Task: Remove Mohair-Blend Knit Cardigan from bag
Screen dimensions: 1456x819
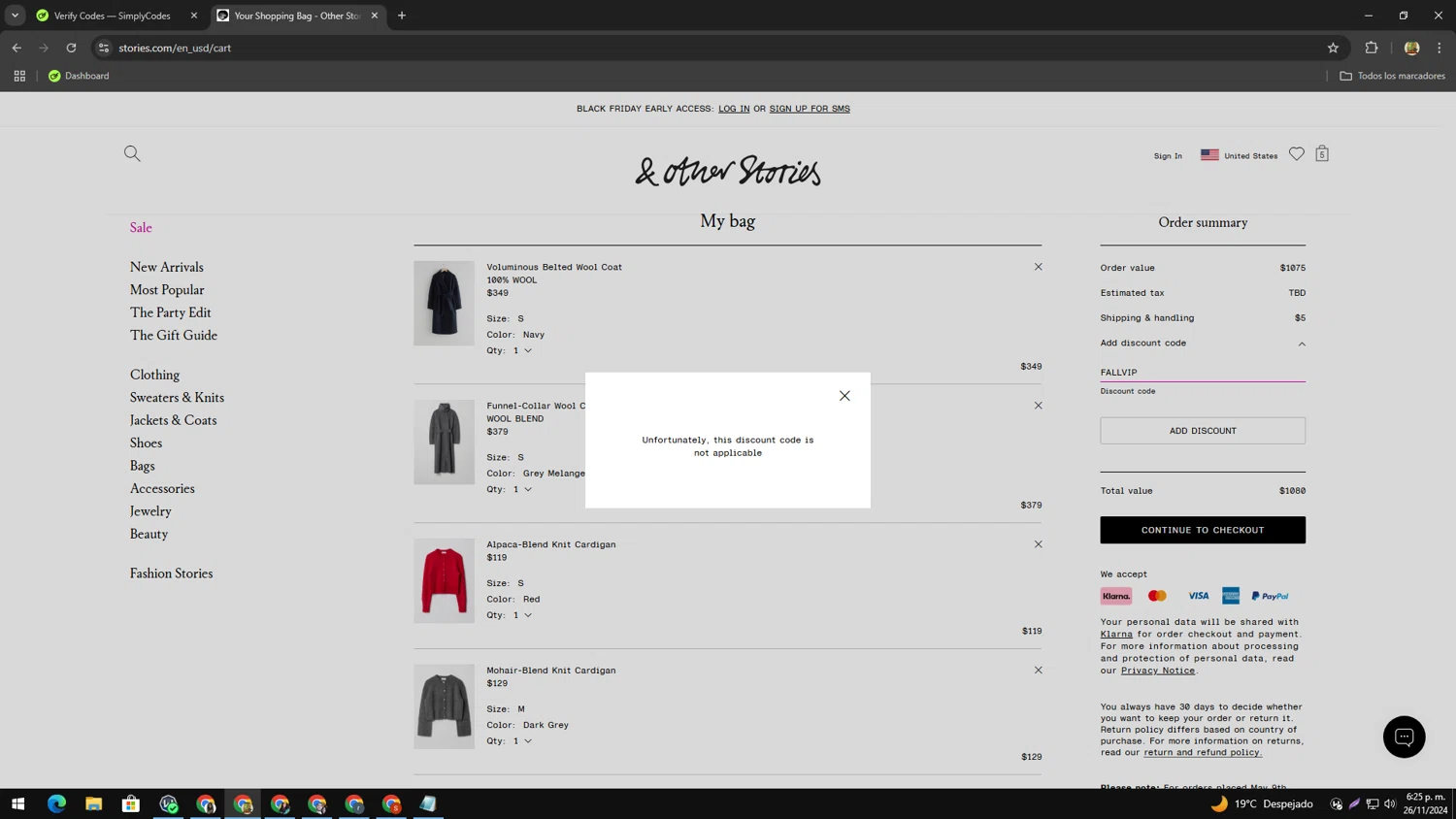Action: pyautogui.click(x=1038, y=671)
